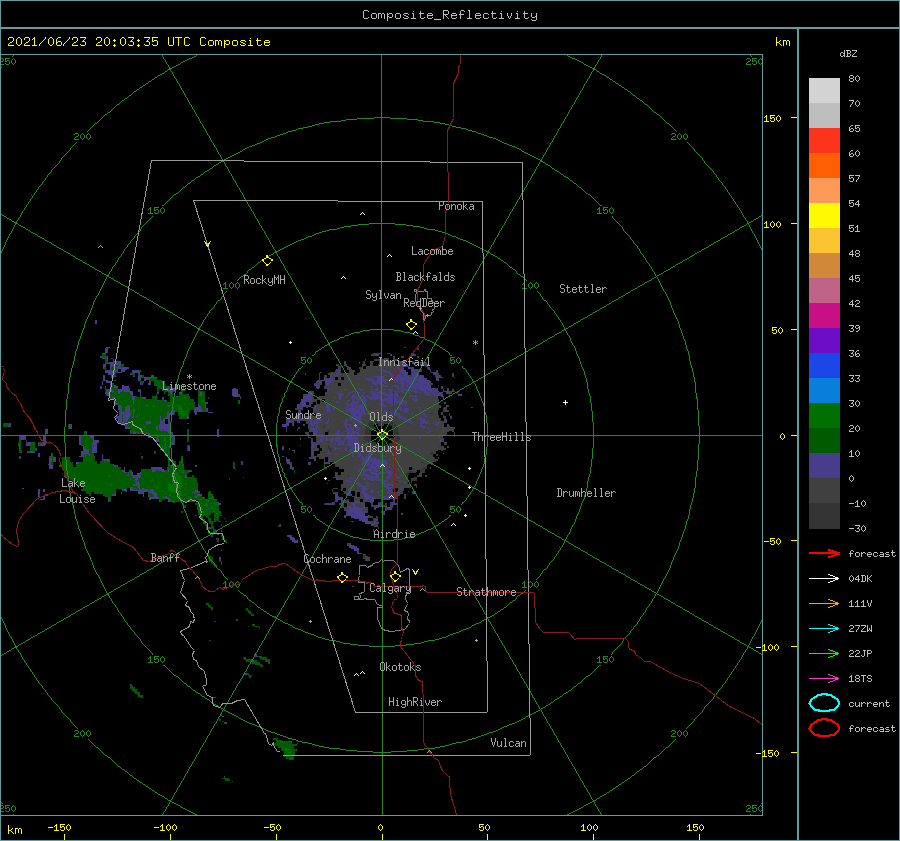Click the Calgary city label

point(390,588)
